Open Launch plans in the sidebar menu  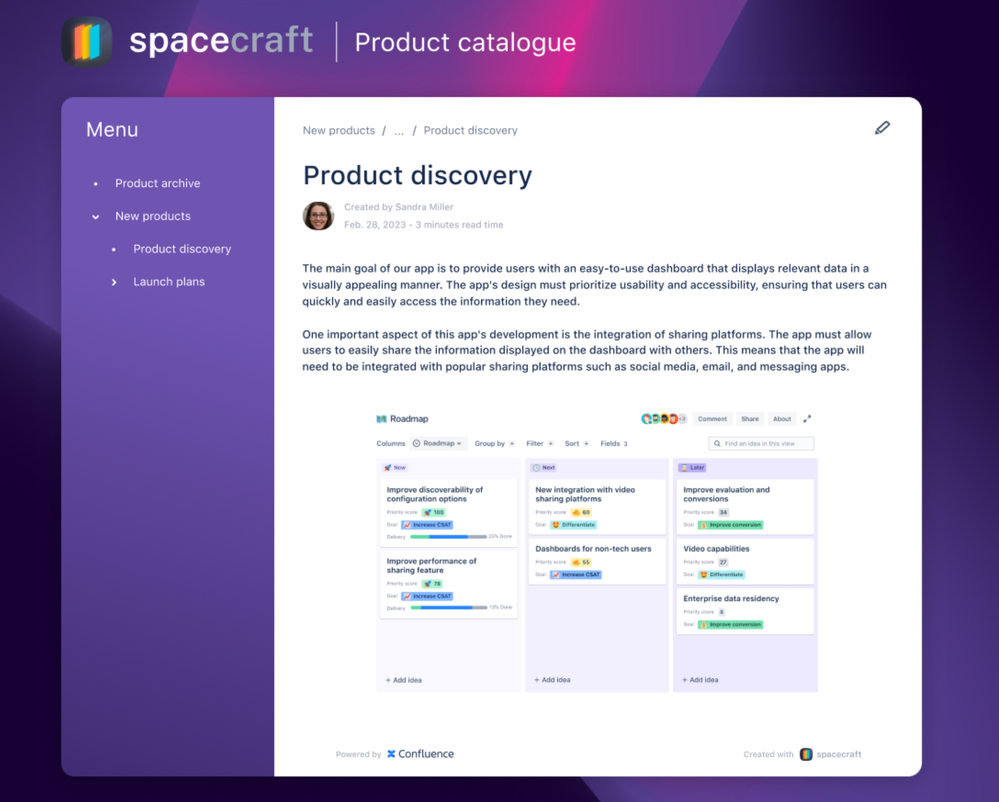point(169,282)
